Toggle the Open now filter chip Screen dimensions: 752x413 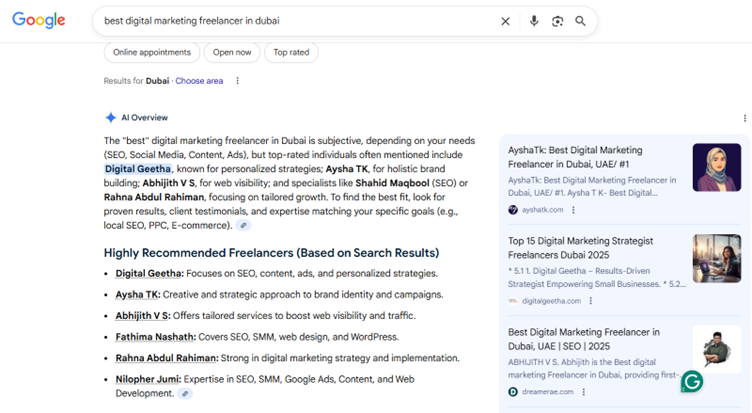pos(232,52)
